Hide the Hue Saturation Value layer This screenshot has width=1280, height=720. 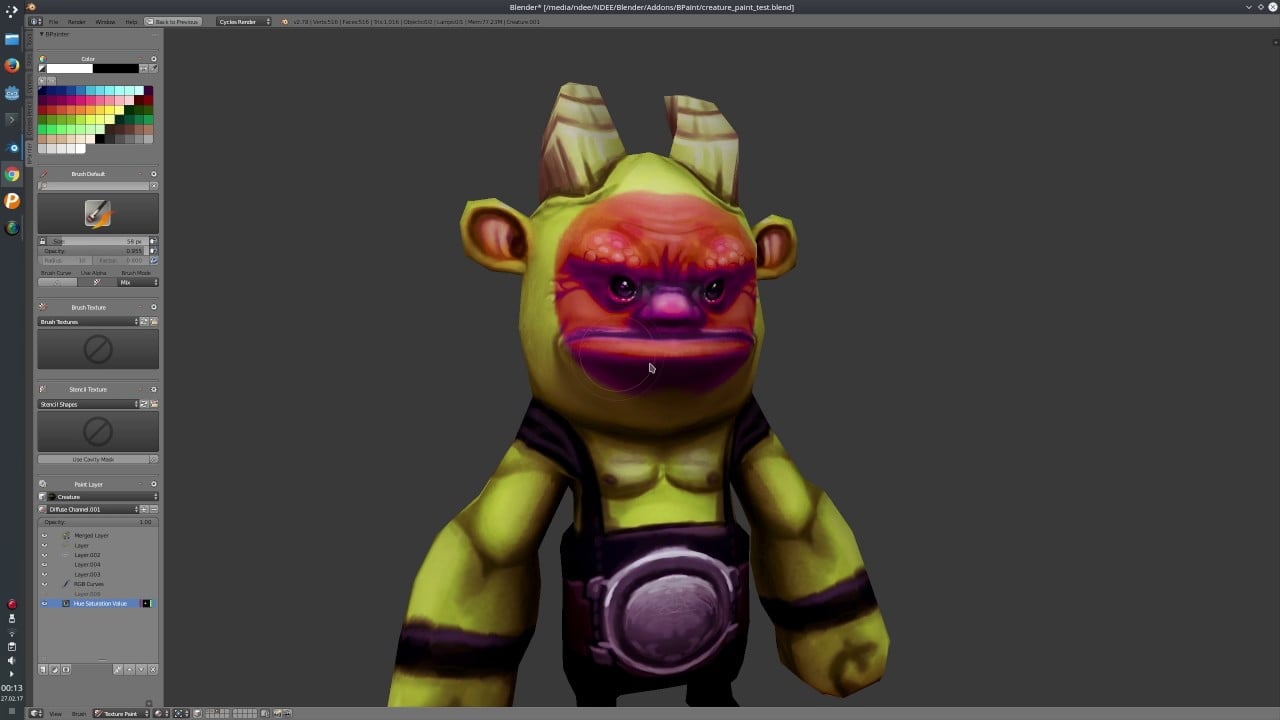(x=44, y=603)
